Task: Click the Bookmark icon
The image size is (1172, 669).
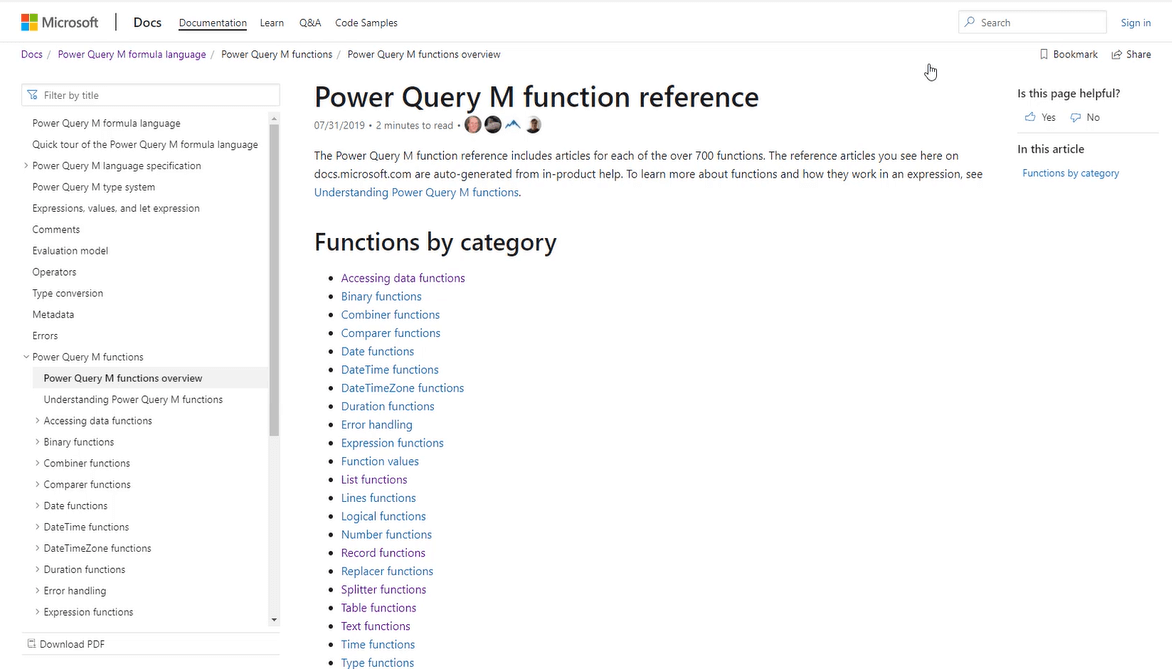Action: [x=1044, y=55]
